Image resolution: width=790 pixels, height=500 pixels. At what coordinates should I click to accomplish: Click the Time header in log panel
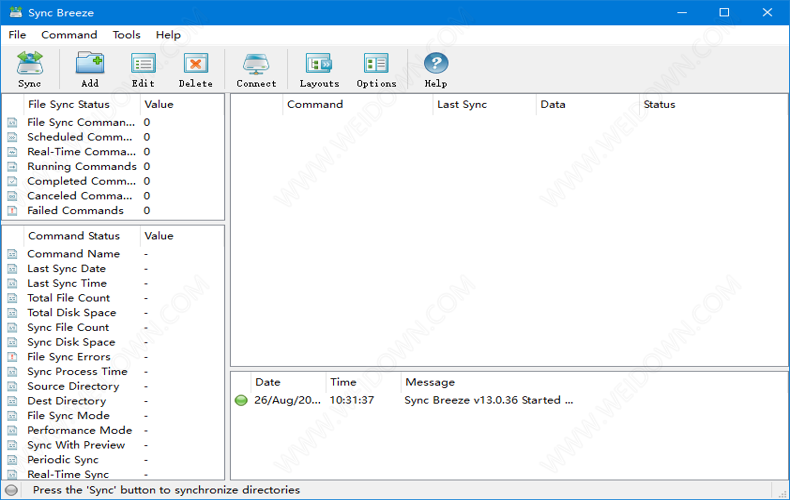[x=363, y=382]
